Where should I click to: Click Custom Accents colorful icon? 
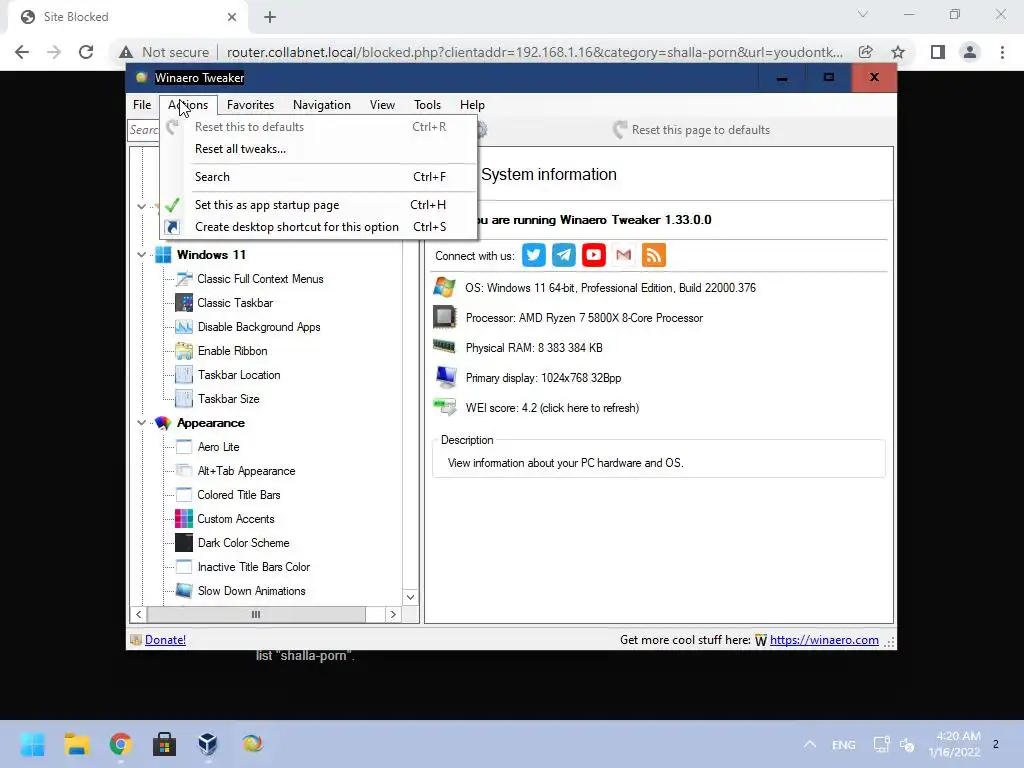point(184,519)
